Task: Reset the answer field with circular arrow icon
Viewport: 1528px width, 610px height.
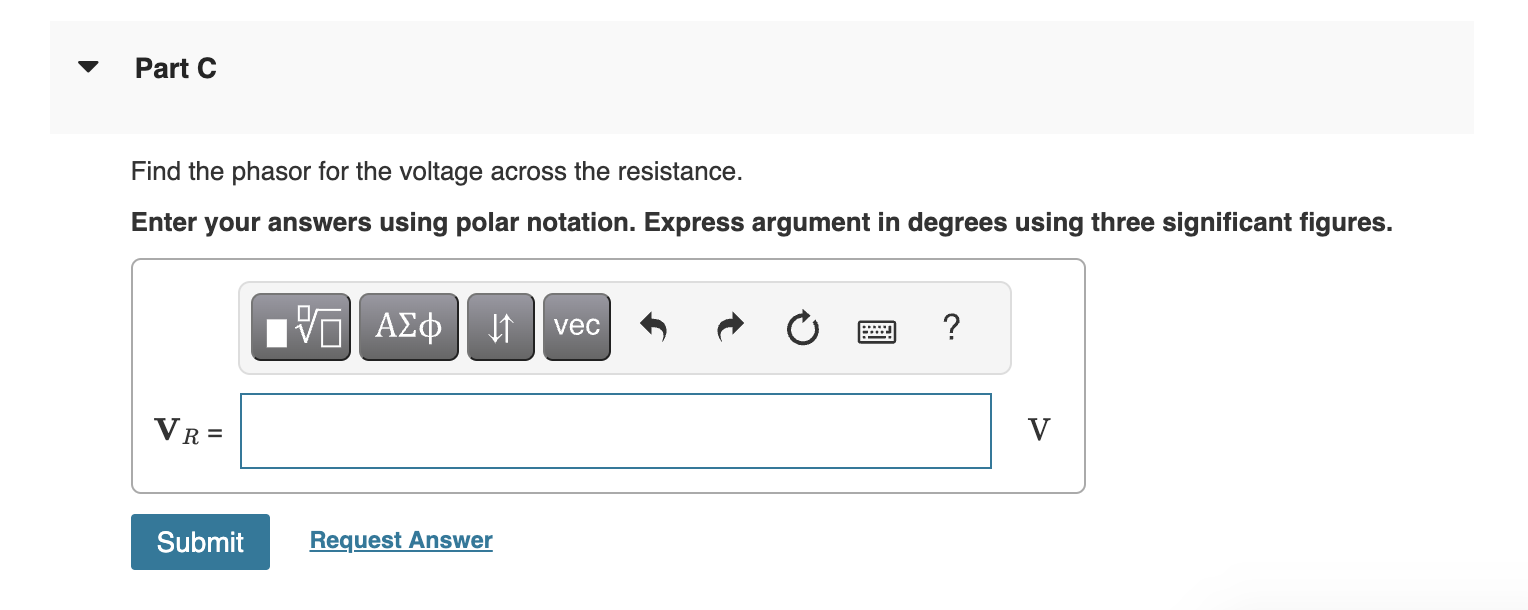Action: [x=803, y=328]
